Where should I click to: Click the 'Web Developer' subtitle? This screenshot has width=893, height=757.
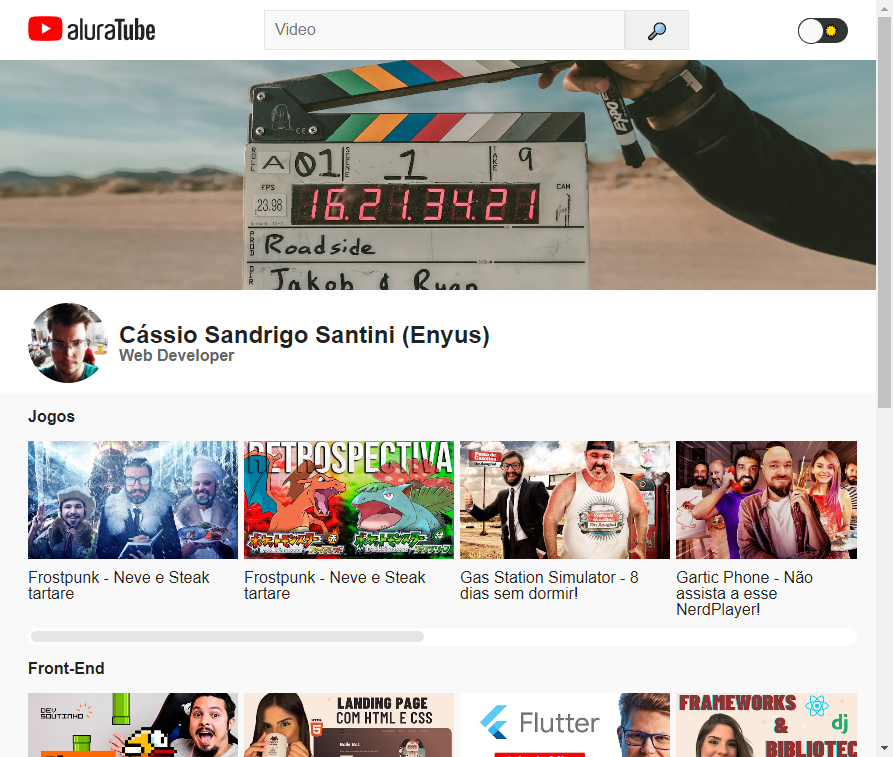click(x=177, y=355)
